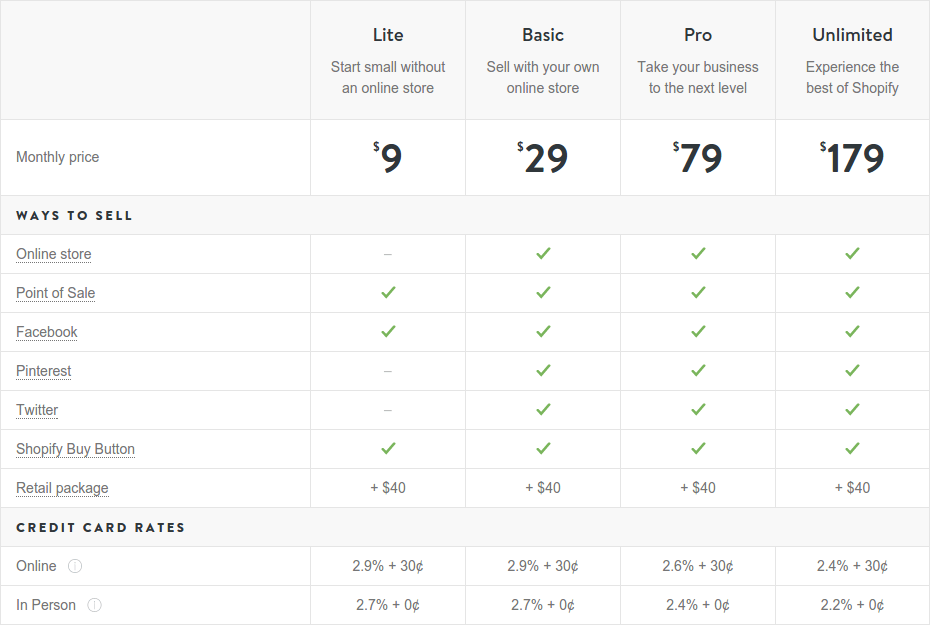
Task: Click the Lite plan Online store dash
Action: pyautogui.click(x=388, y=254)
